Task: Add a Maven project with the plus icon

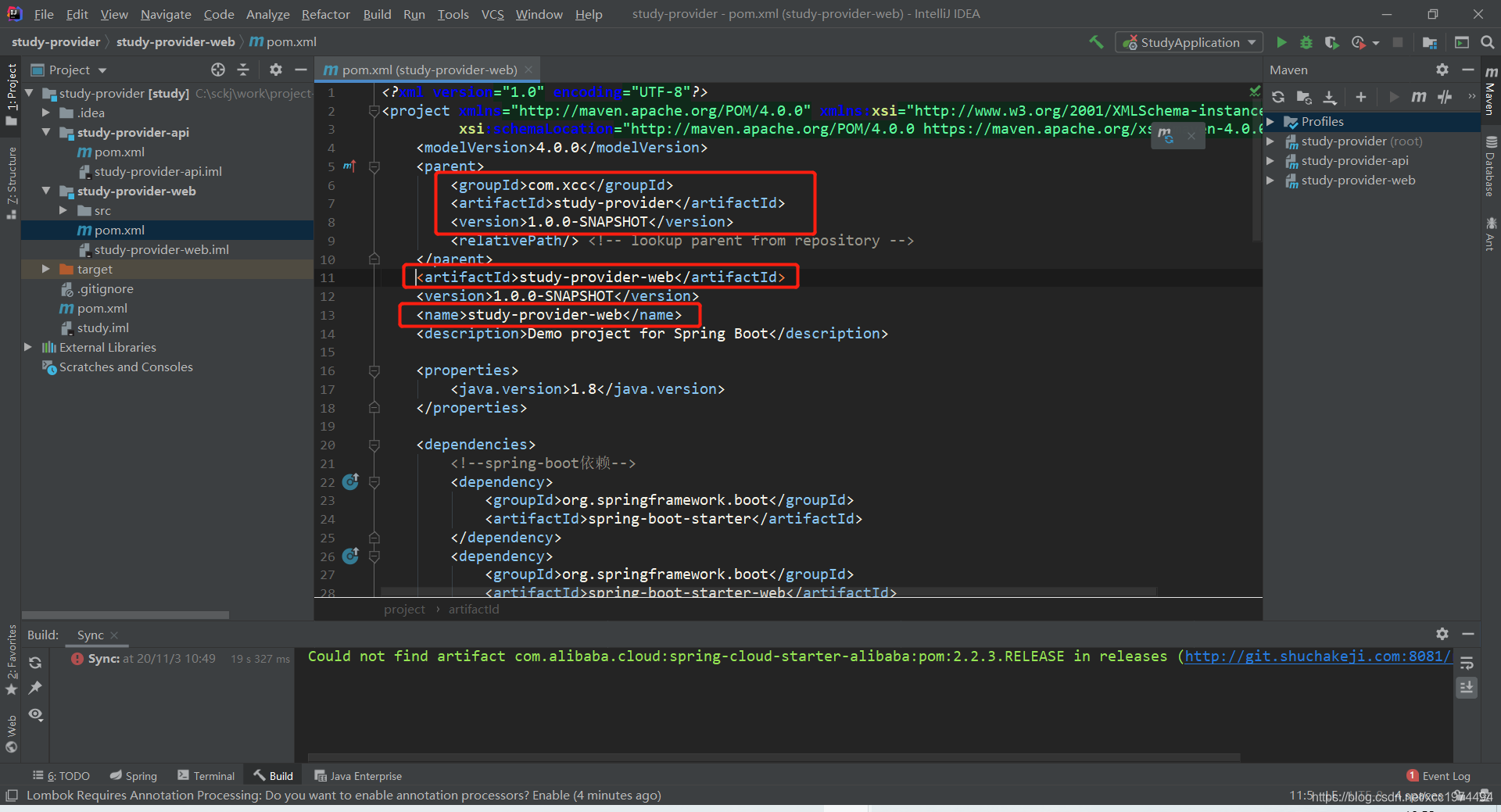Action: click(1361, 97)
